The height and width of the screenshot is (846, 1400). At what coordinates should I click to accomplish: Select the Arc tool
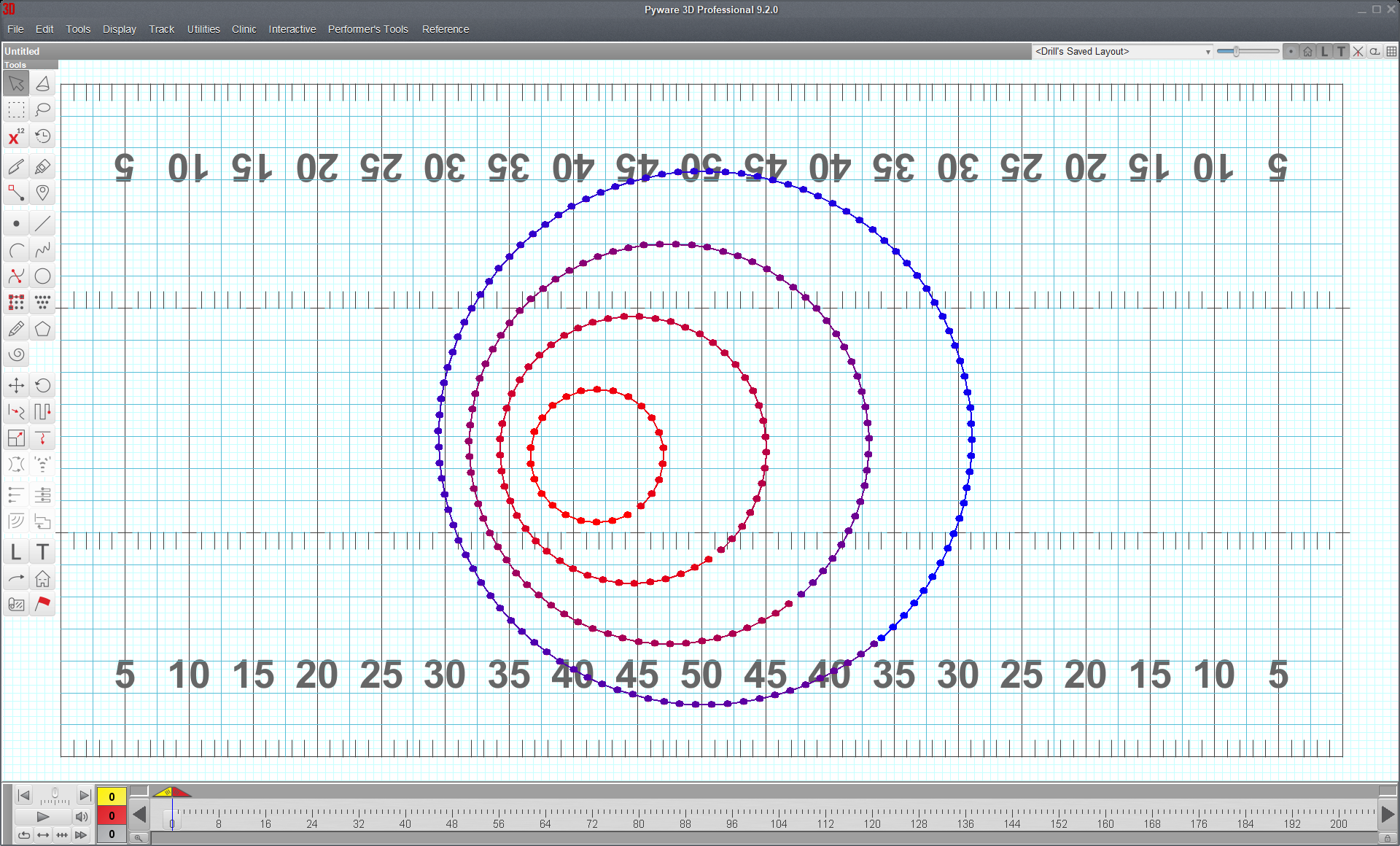pos(16,251)
